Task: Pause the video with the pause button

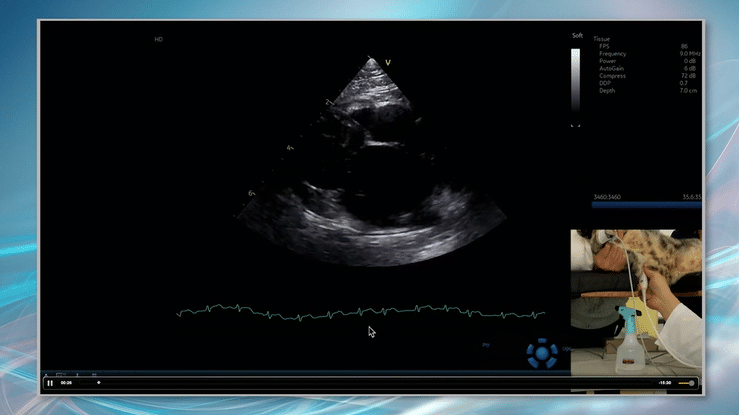Action: 50,383
